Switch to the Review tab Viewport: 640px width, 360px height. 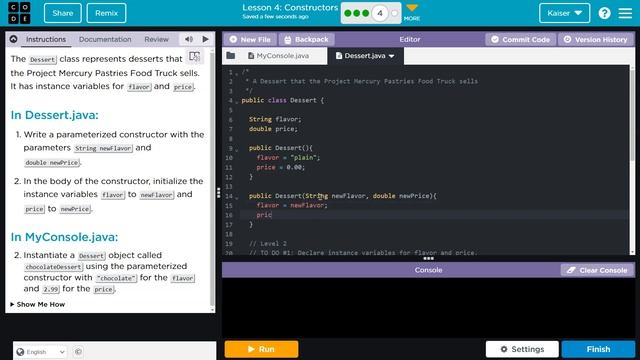click(156, 39)
